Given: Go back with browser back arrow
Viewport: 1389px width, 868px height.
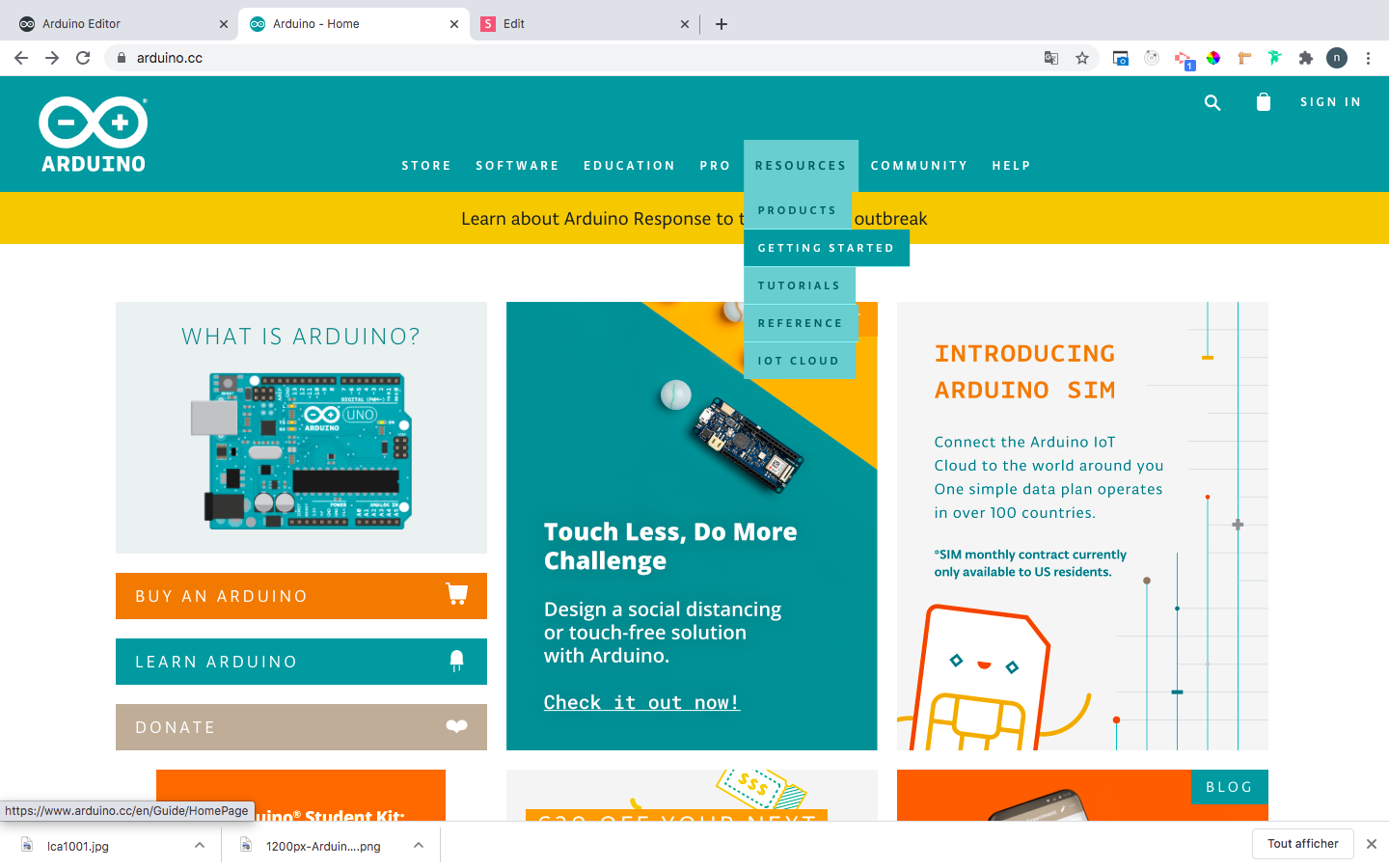Looking at the screenshot, I should click(x=21, y=58).
